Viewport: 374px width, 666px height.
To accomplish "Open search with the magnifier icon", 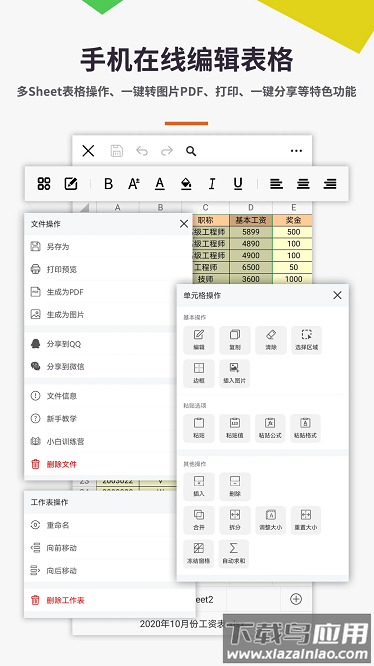I will pos(191,151).
